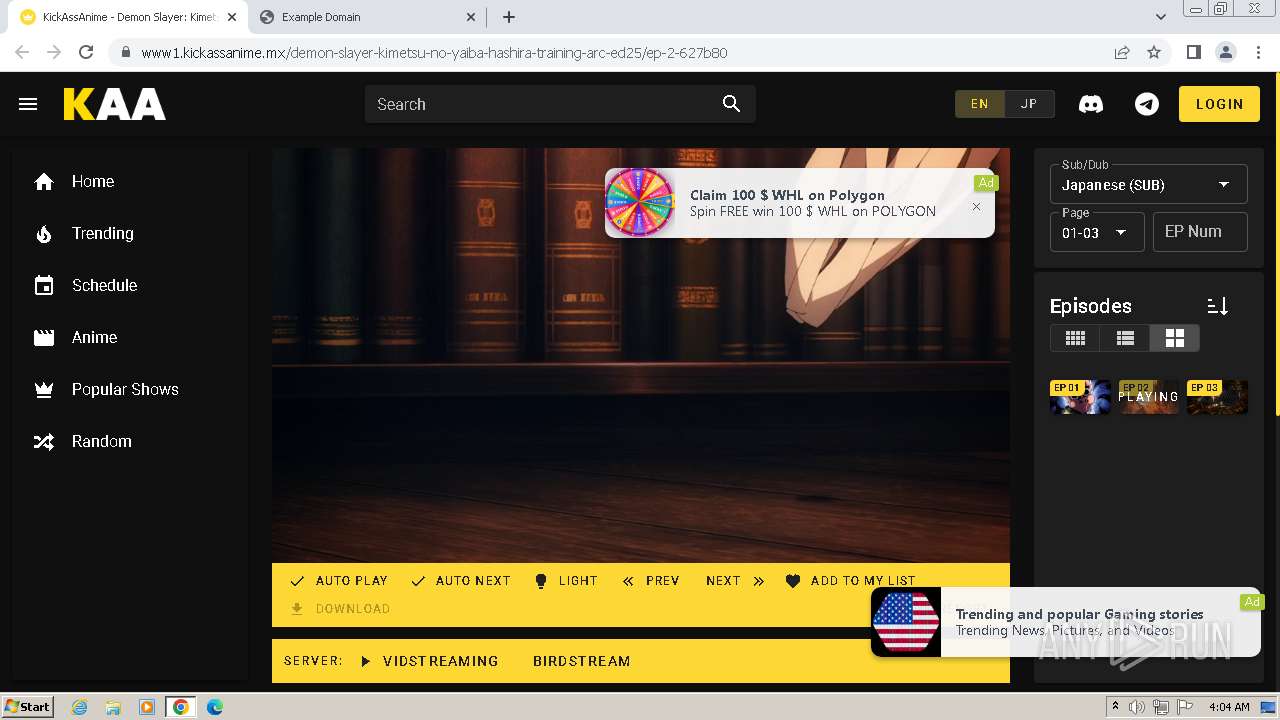Screen dimensions: 1280x720
Task: Open Microsoft Edge from taskbar
Action: click(x=214, y=707)
